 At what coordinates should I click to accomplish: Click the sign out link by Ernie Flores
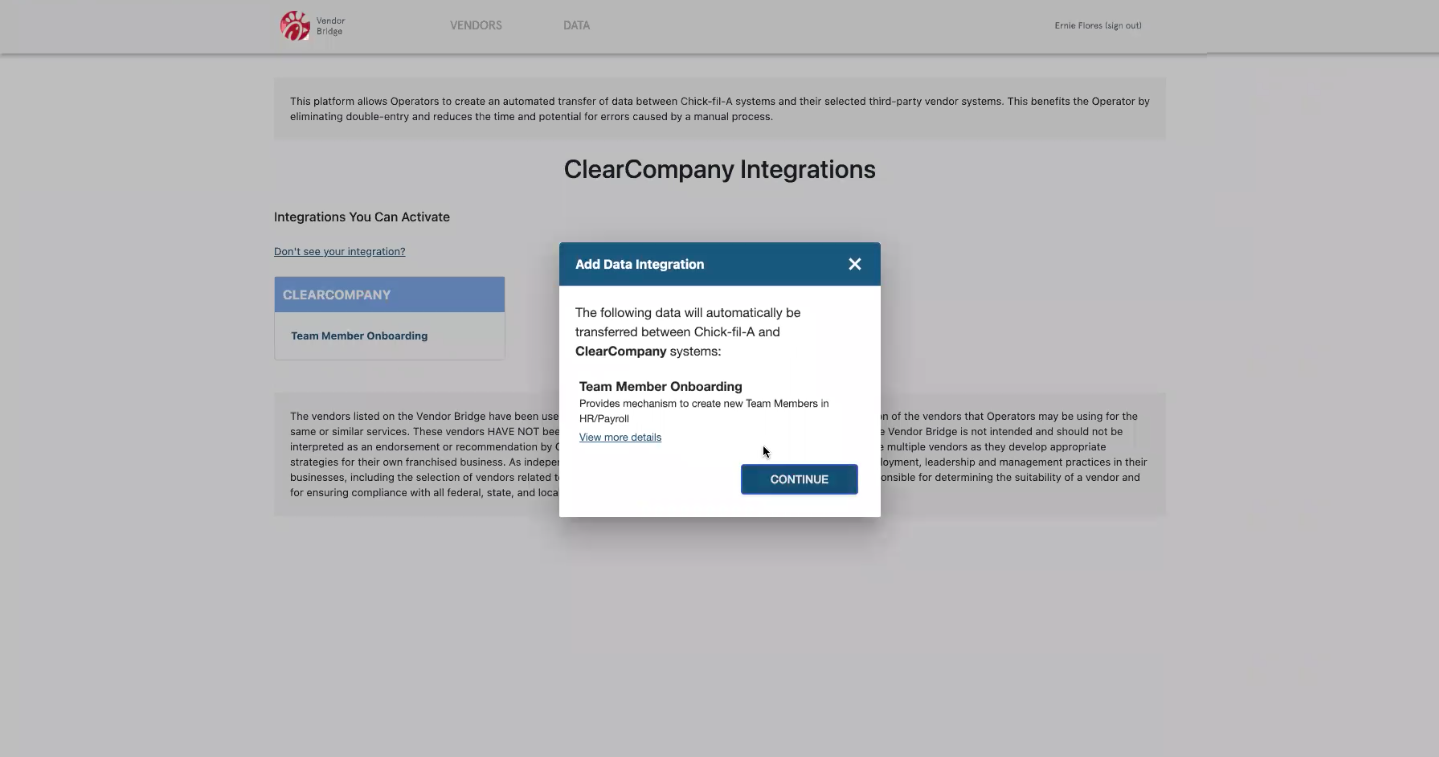tap(1123, 26)
